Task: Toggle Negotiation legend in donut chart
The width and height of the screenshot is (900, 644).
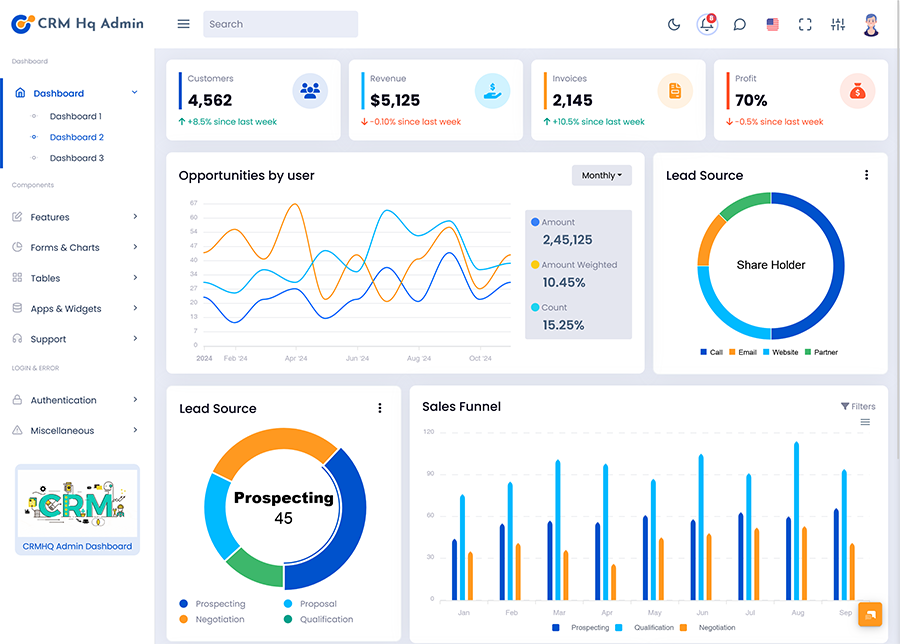Action: (x=212, y=619)
